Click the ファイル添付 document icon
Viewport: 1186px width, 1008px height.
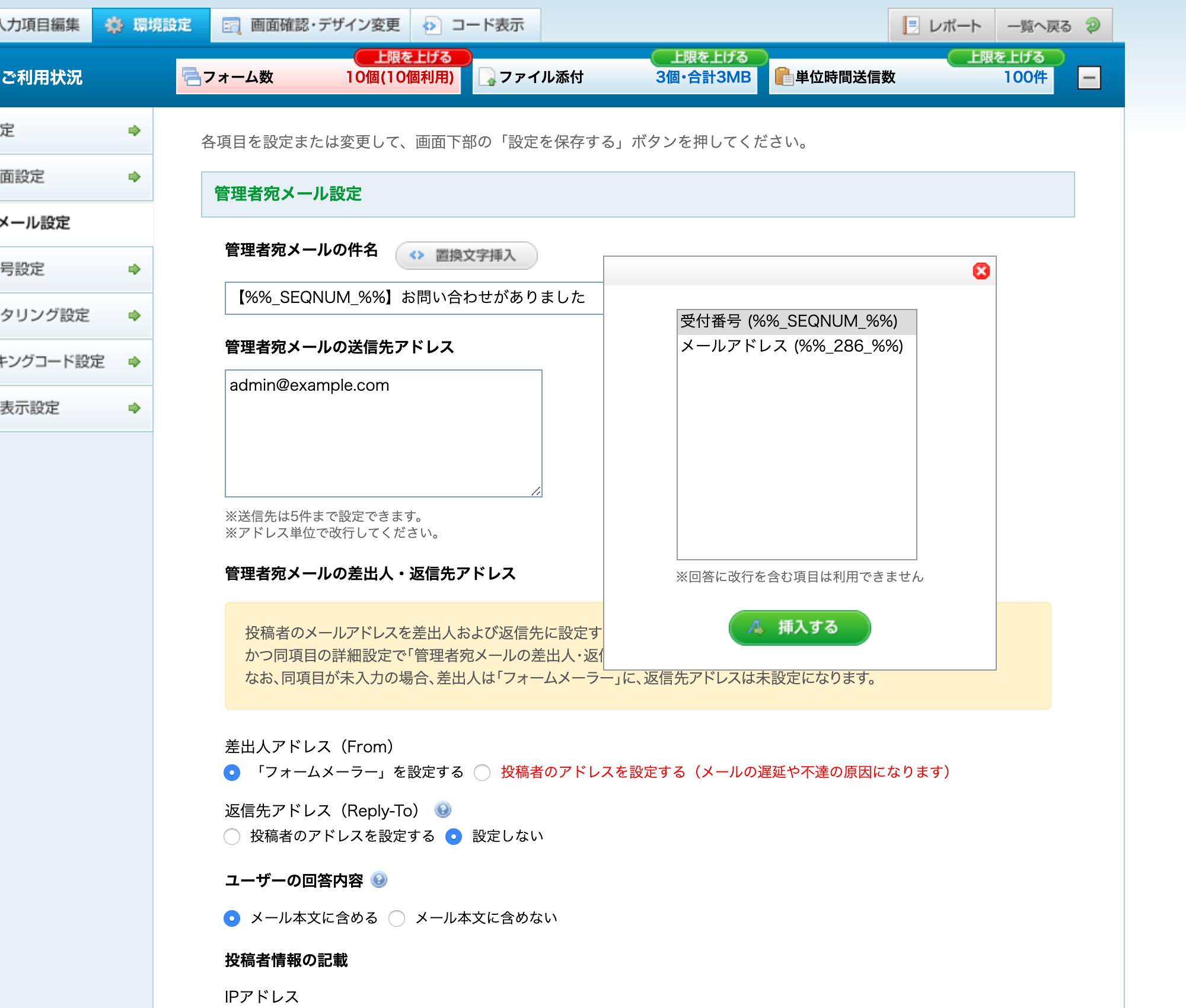(487, 77)
